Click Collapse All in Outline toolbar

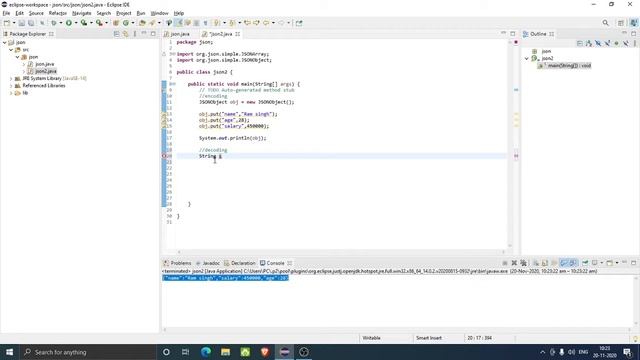pos(580,42)
